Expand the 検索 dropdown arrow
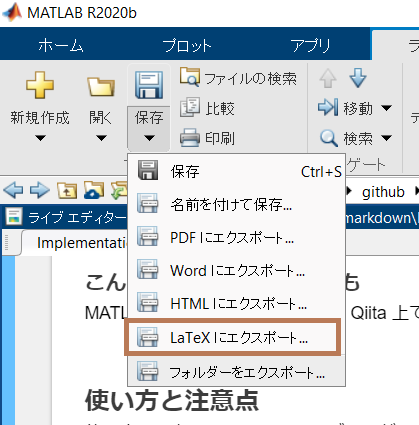The image size is (419, 425). tap(386, 138)
